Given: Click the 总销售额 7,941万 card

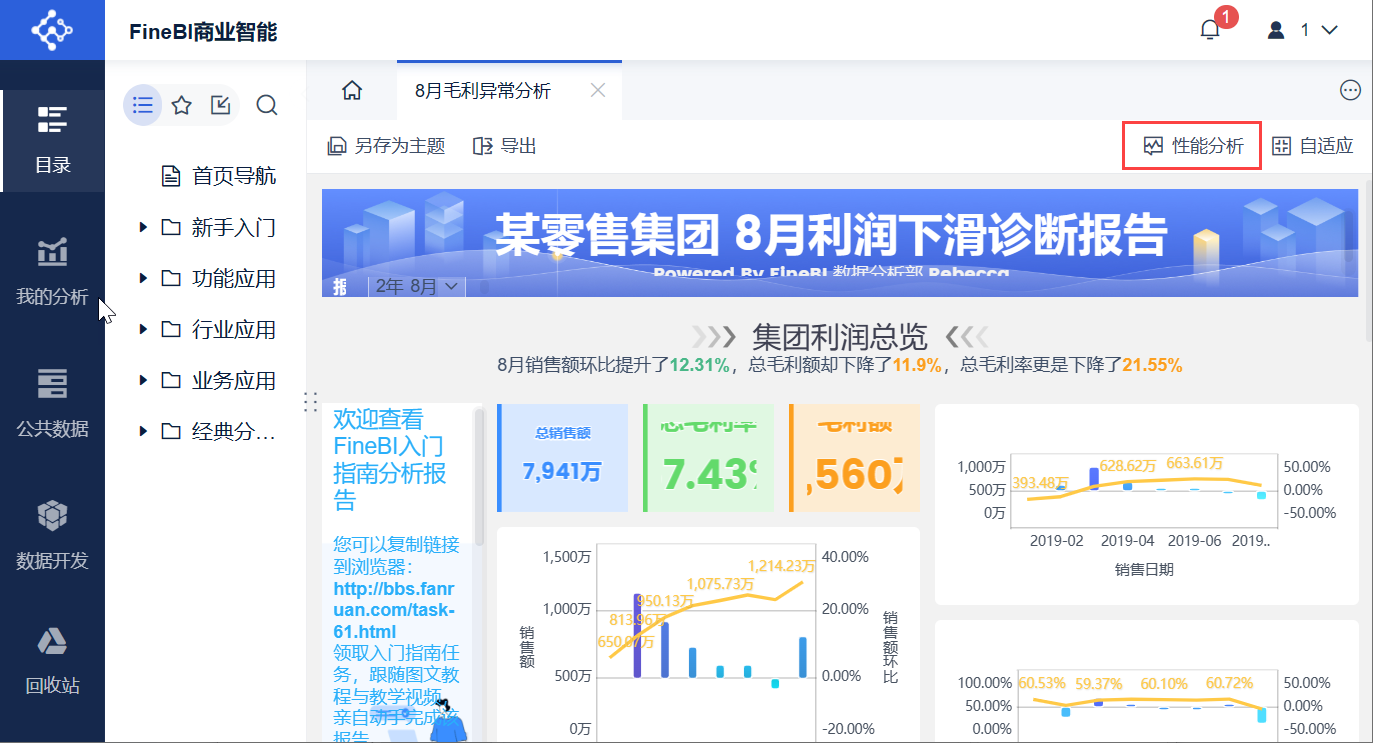Looking at the screenshot, I should tap(562, 458).
